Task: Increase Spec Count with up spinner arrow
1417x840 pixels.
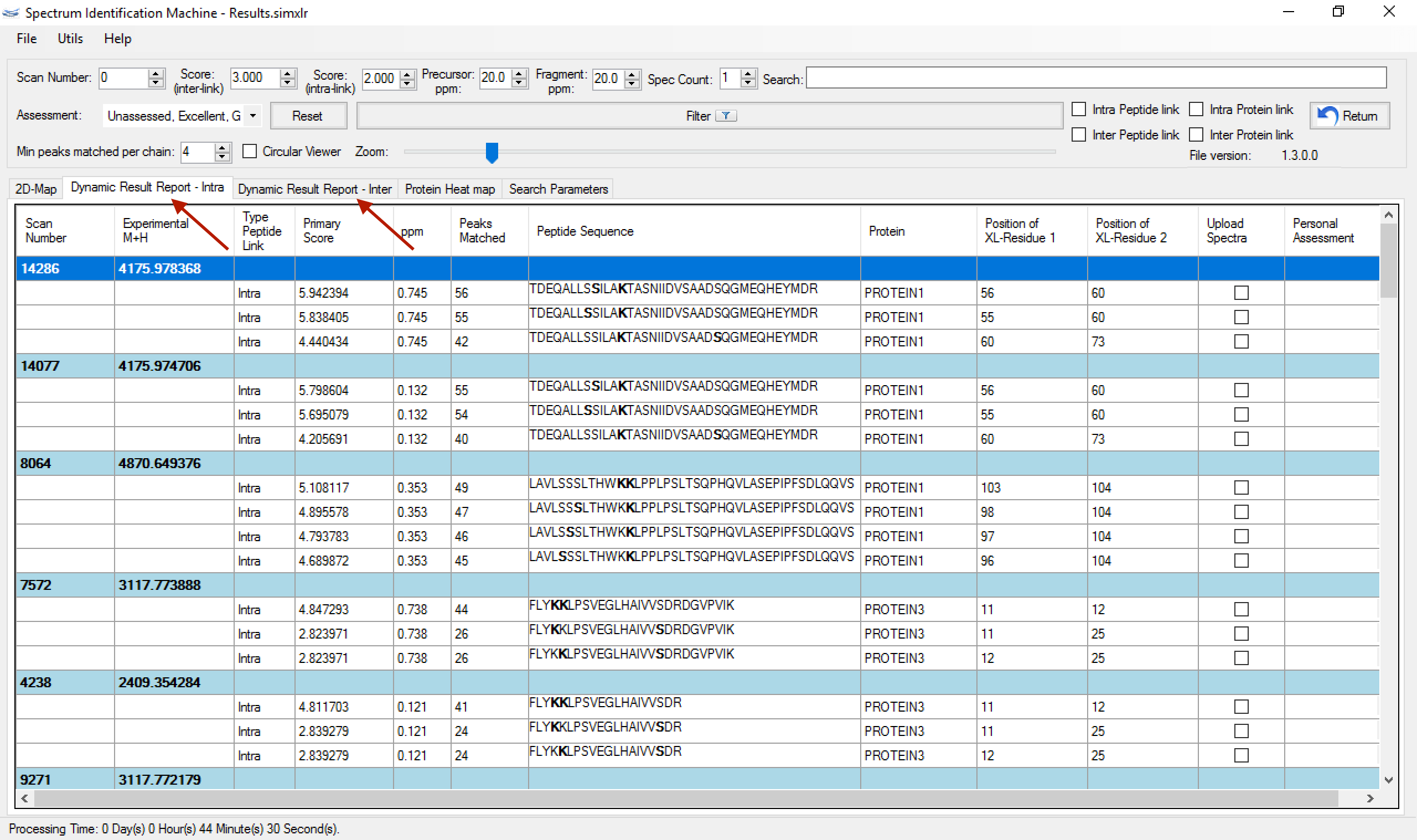Action: click(x=748, y=74)
